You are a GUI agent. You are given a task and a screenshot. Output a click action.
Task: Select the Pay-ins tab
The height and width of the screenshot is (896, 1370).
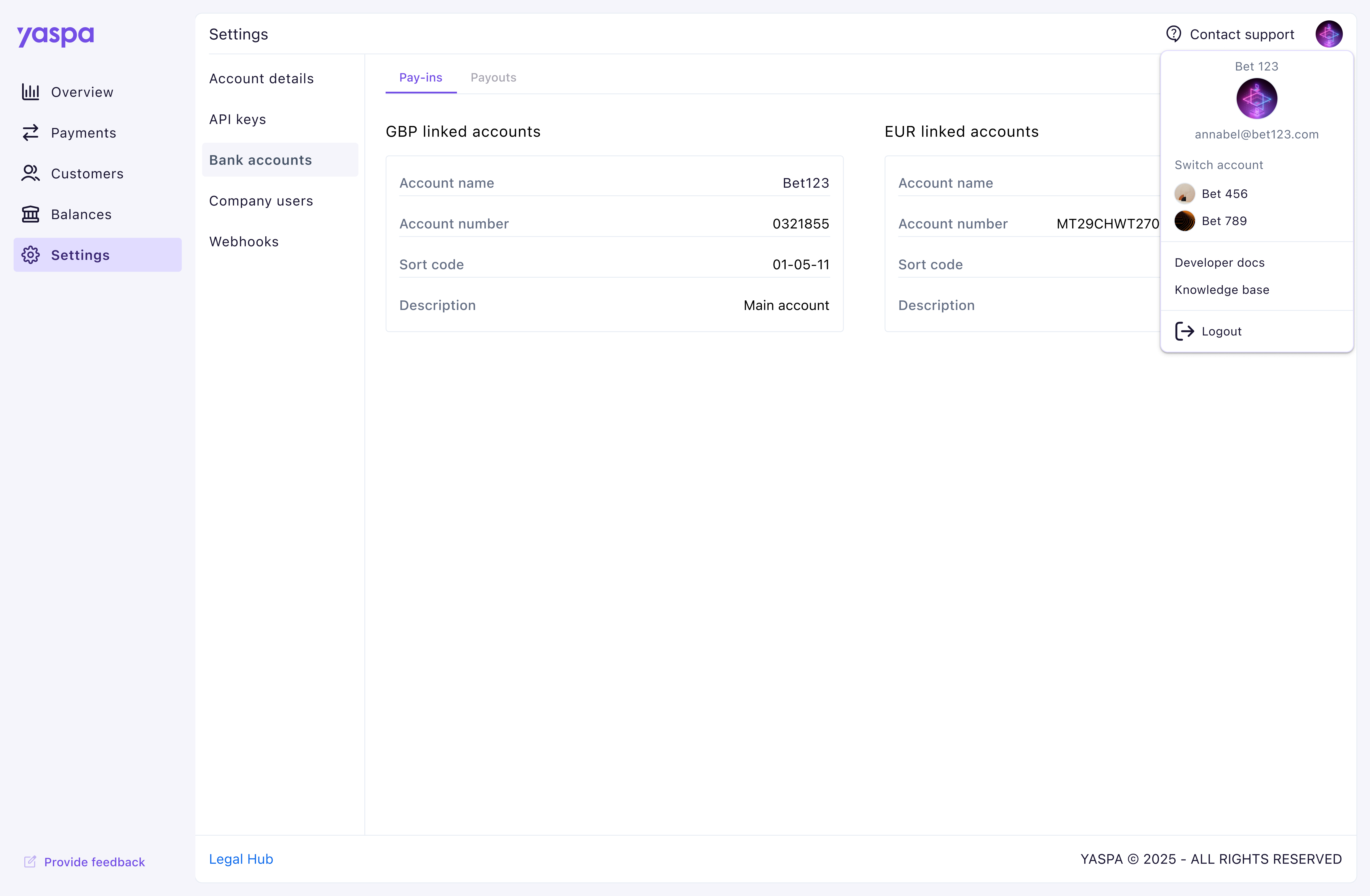click(420, 78)
